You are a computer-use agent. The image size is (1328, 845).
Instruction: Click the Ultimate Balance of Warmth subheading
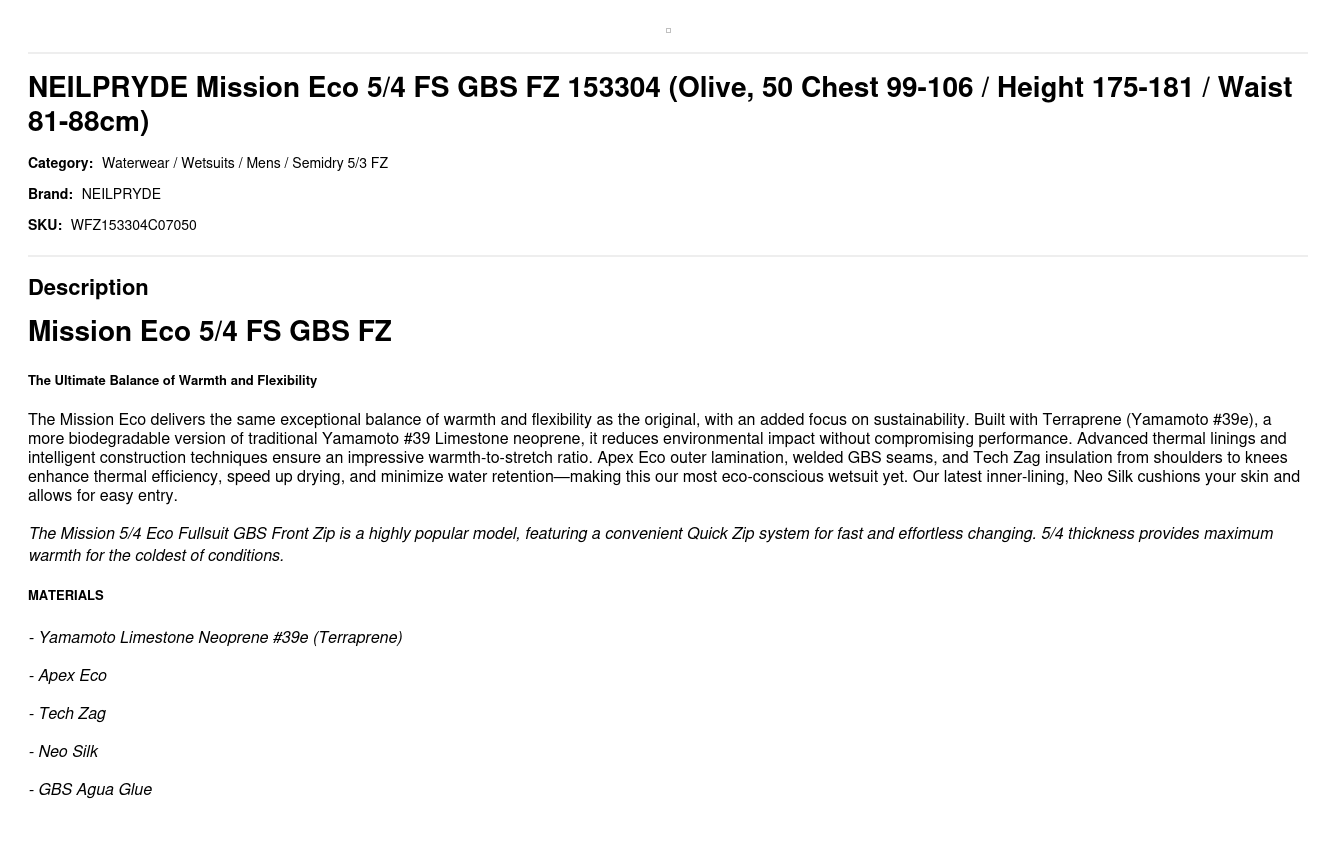click(172, 381)
